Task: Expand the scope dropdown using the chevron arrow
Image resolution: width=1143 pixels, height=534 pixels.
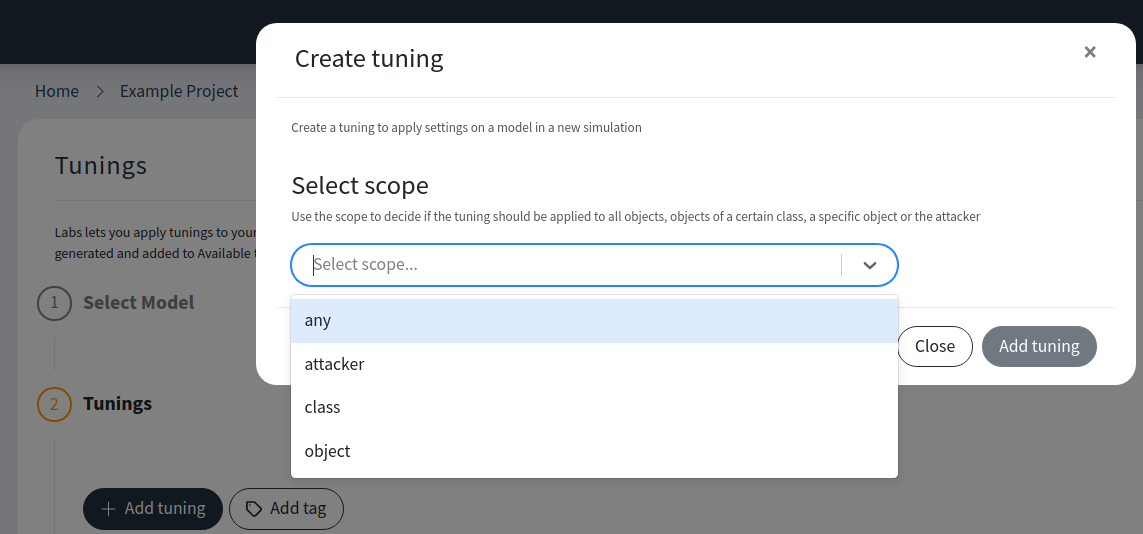Action: click(869, 265)
